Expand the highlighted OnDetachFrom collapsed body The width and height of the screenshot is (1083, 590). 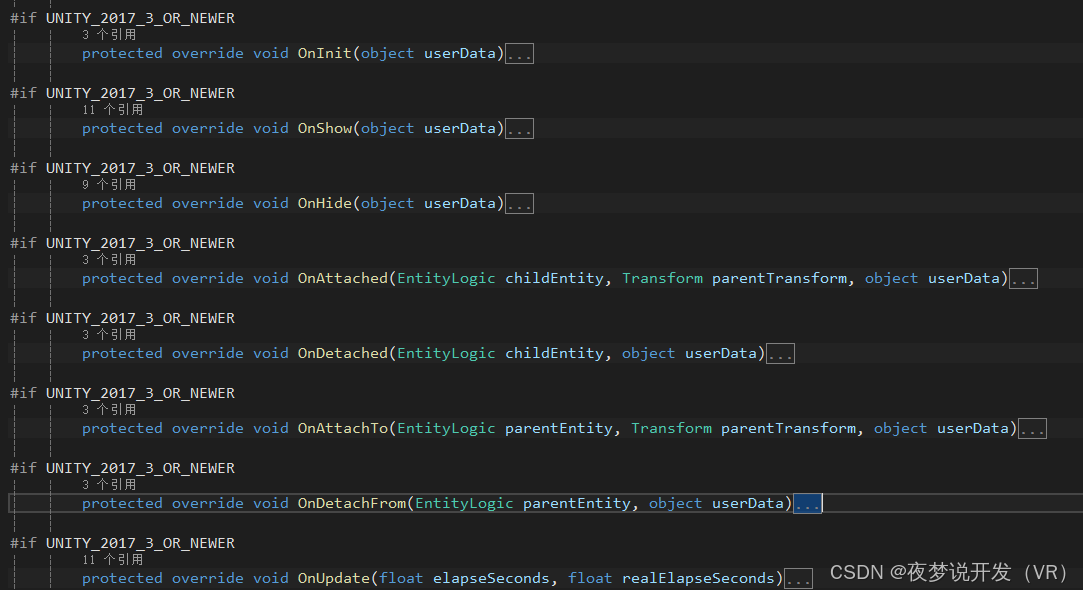(807, 504)
